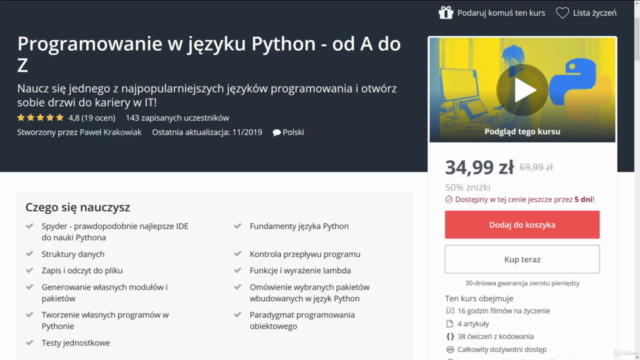Click 'Ostatnia aktualizacja: 11/2019' text
Screen dimensions: 640x360
pos(207,132)
